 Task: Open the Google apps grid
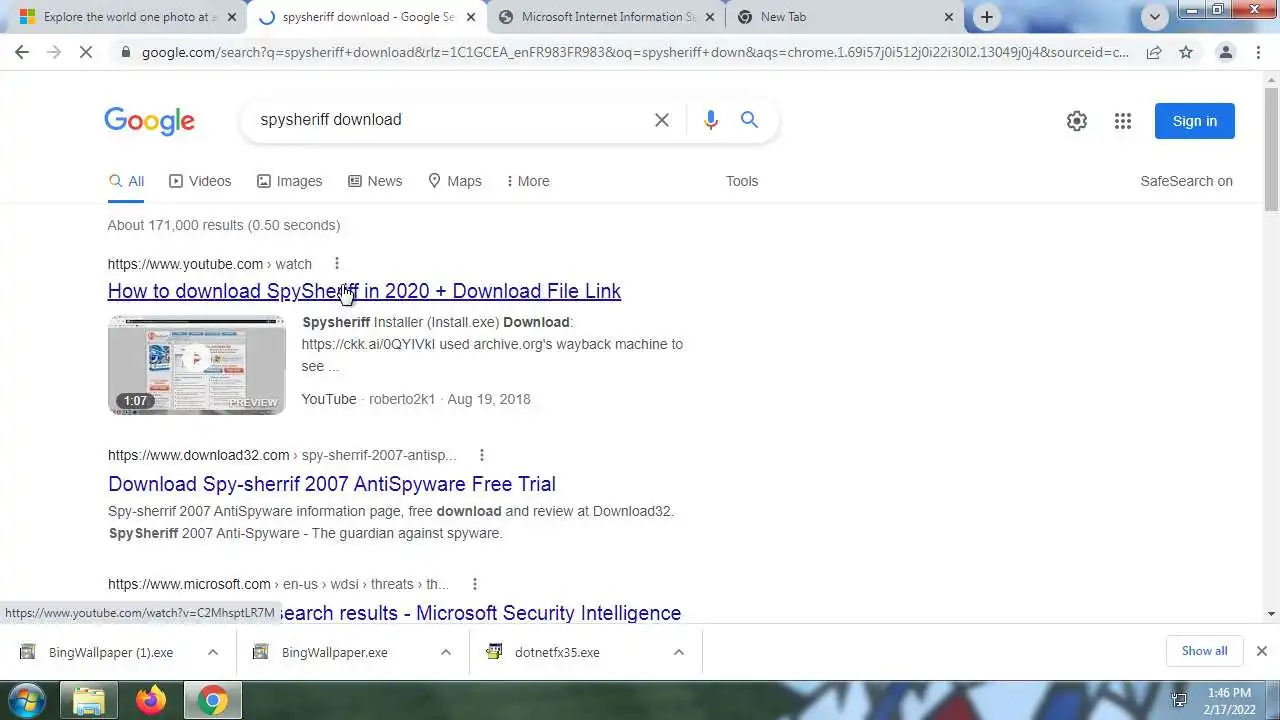(x=1123, y=121)
